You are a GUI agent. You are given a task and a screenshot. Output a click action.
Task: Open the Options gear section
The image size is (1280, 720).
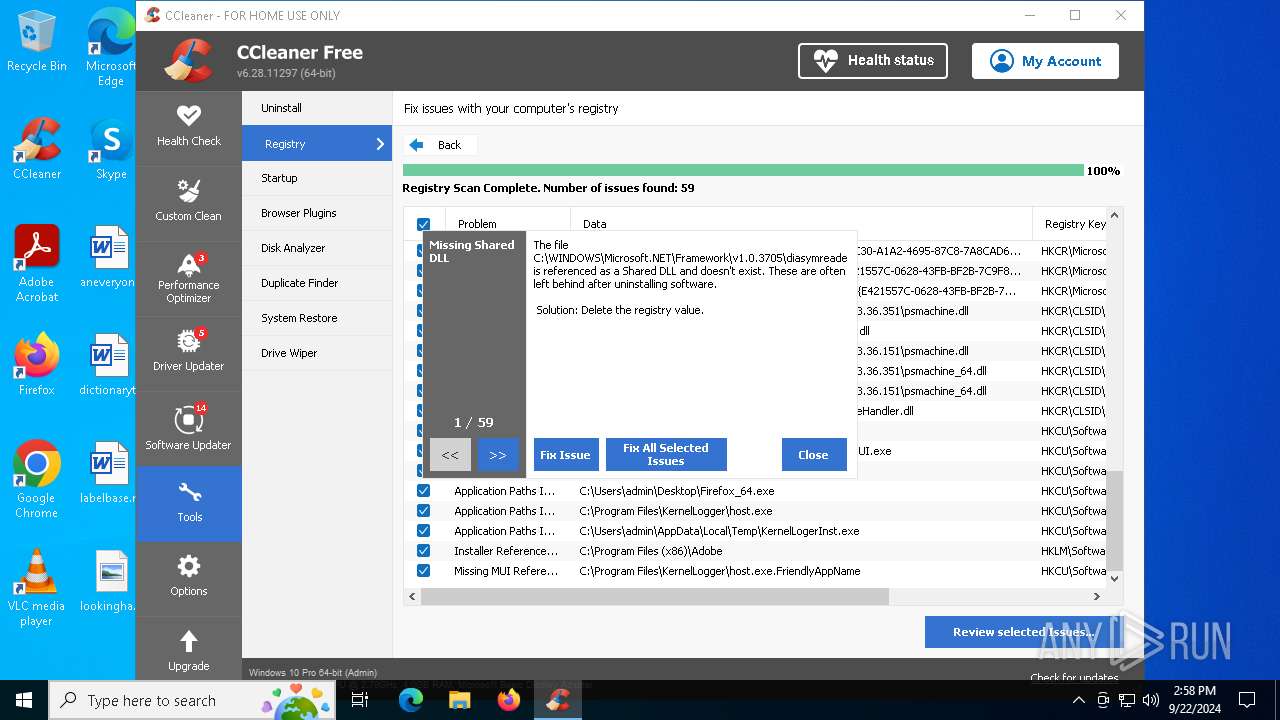coord(188,577)
